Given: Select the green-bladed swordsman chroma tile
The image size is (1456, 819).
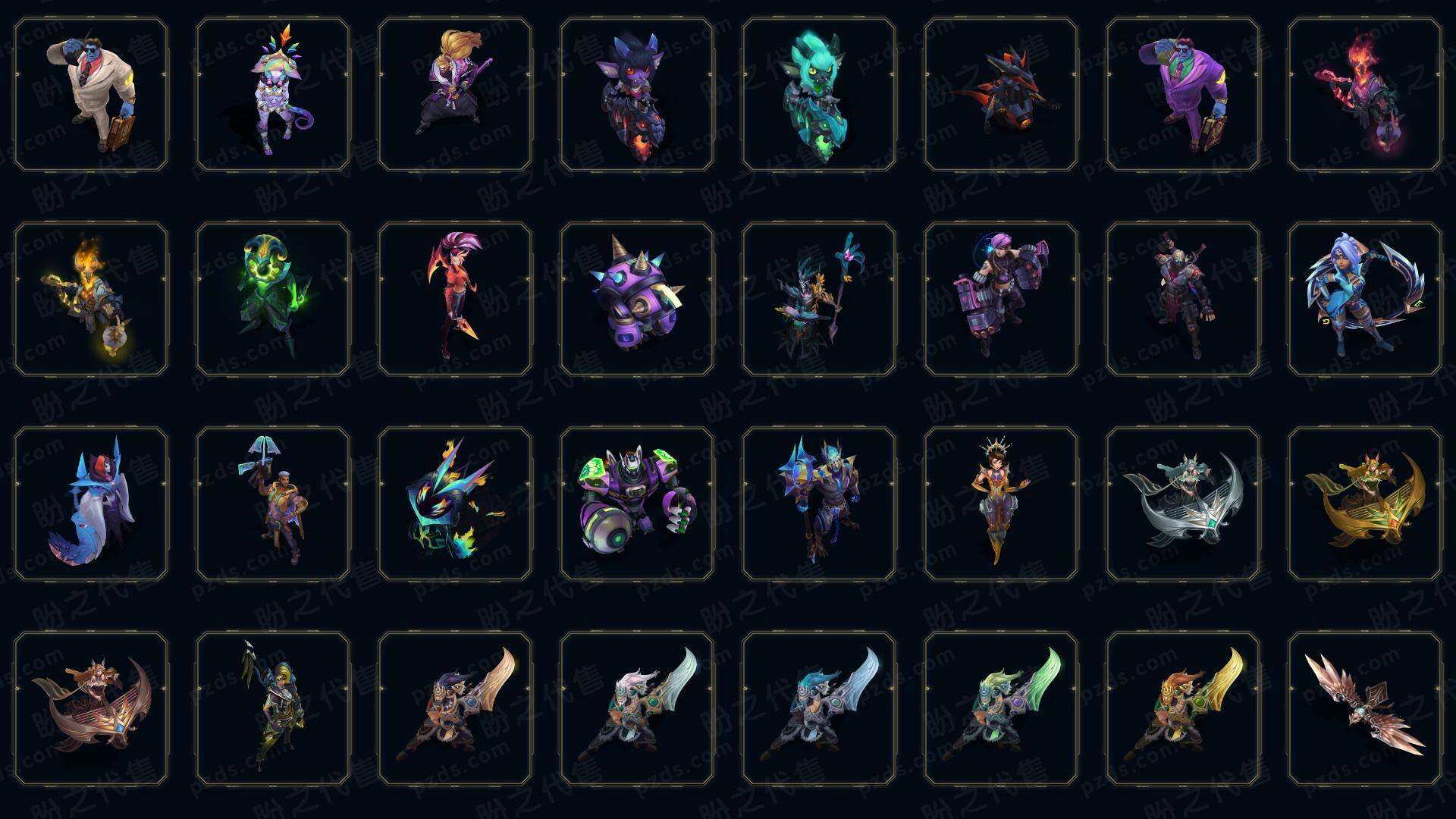Looking at the screenshot, I should coord(1001,708).
